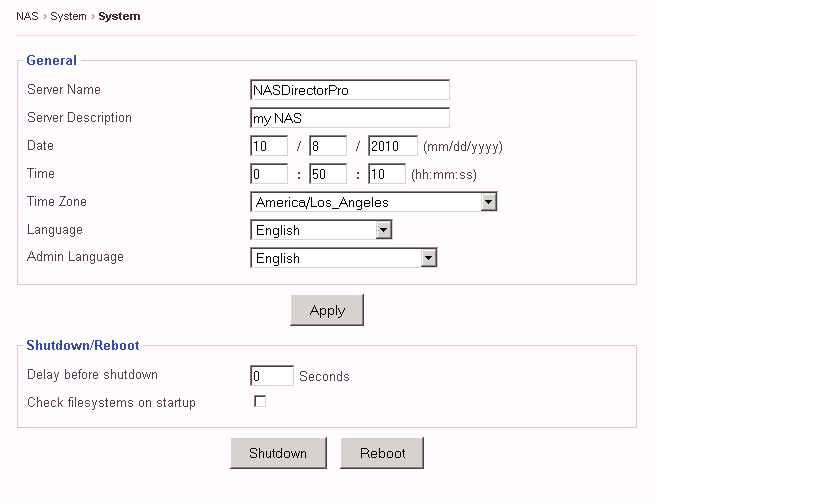819x503 pixels.
Task: Click the Shutdown button
Action: (x=278, y=453)
